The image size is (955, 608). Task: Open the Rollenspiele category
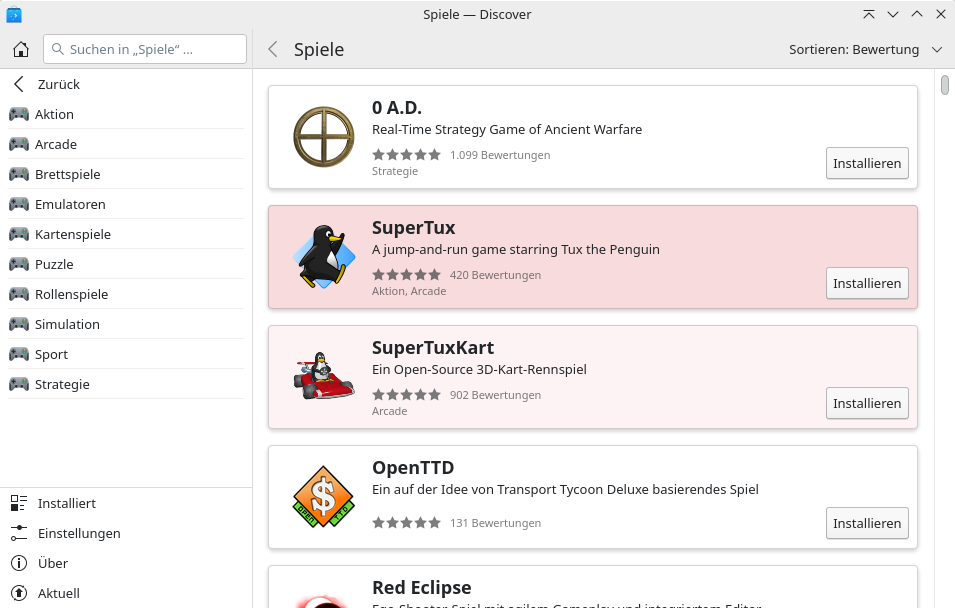click(126, 294)
